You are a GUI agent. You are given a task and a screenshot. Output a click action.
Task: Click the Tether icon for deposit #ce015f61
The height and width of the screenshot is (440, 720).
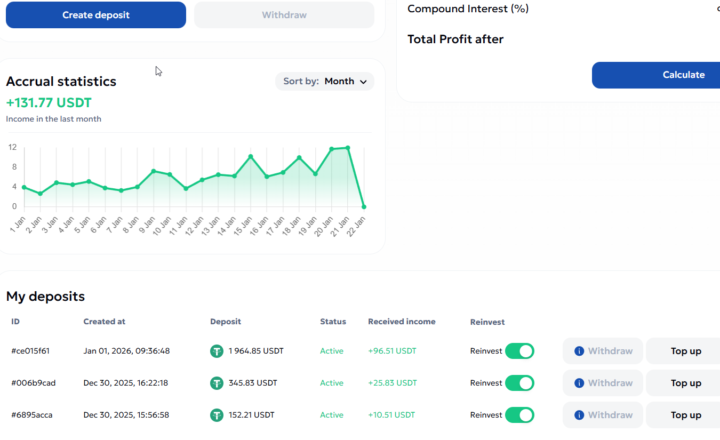(217, 351)
